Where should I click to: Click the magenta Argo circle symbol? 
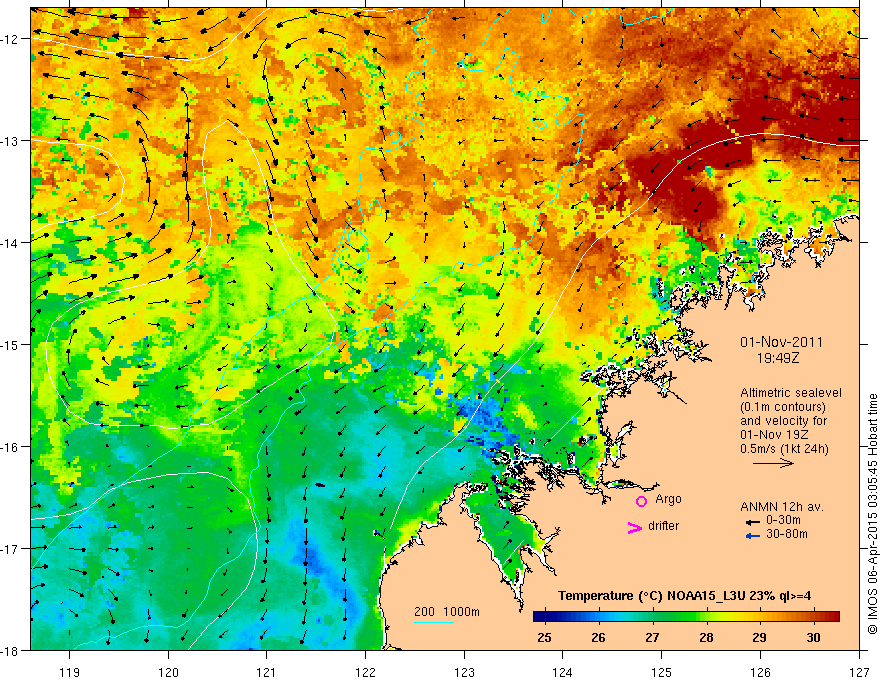pyautogui.click(x=641, y=501)
